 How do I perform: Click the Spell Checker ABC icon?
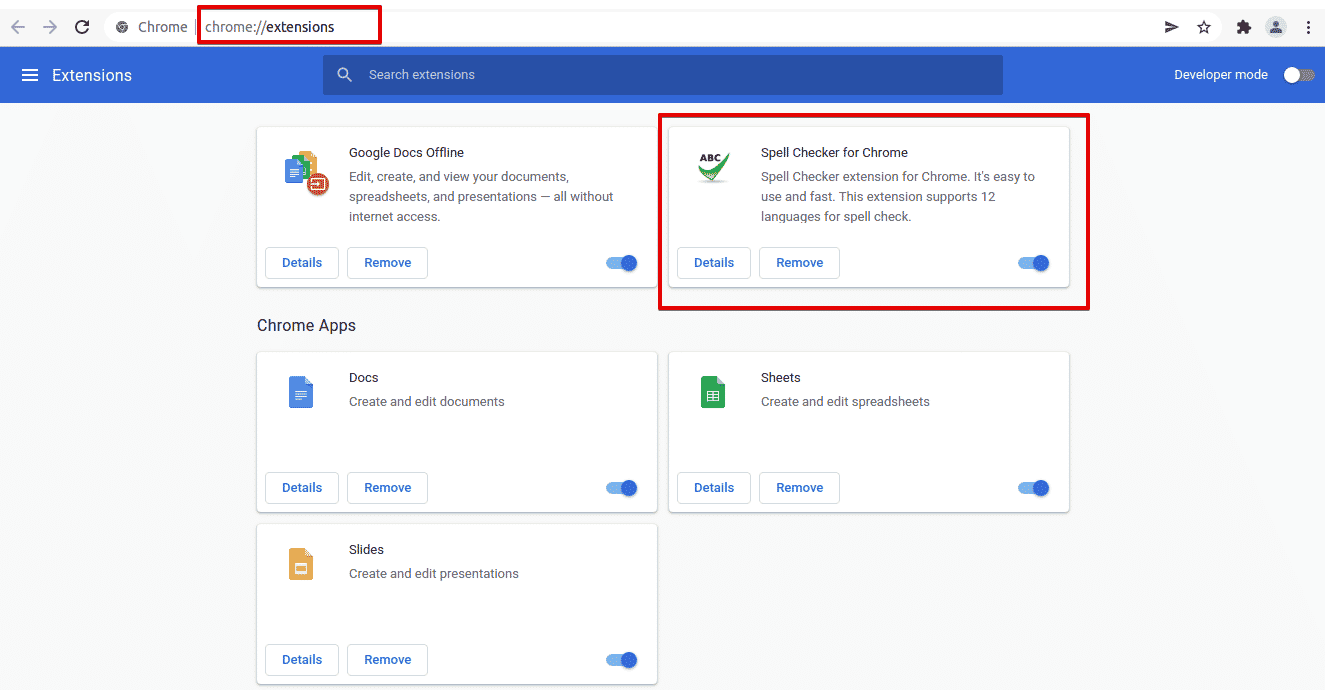coord(713,167)
